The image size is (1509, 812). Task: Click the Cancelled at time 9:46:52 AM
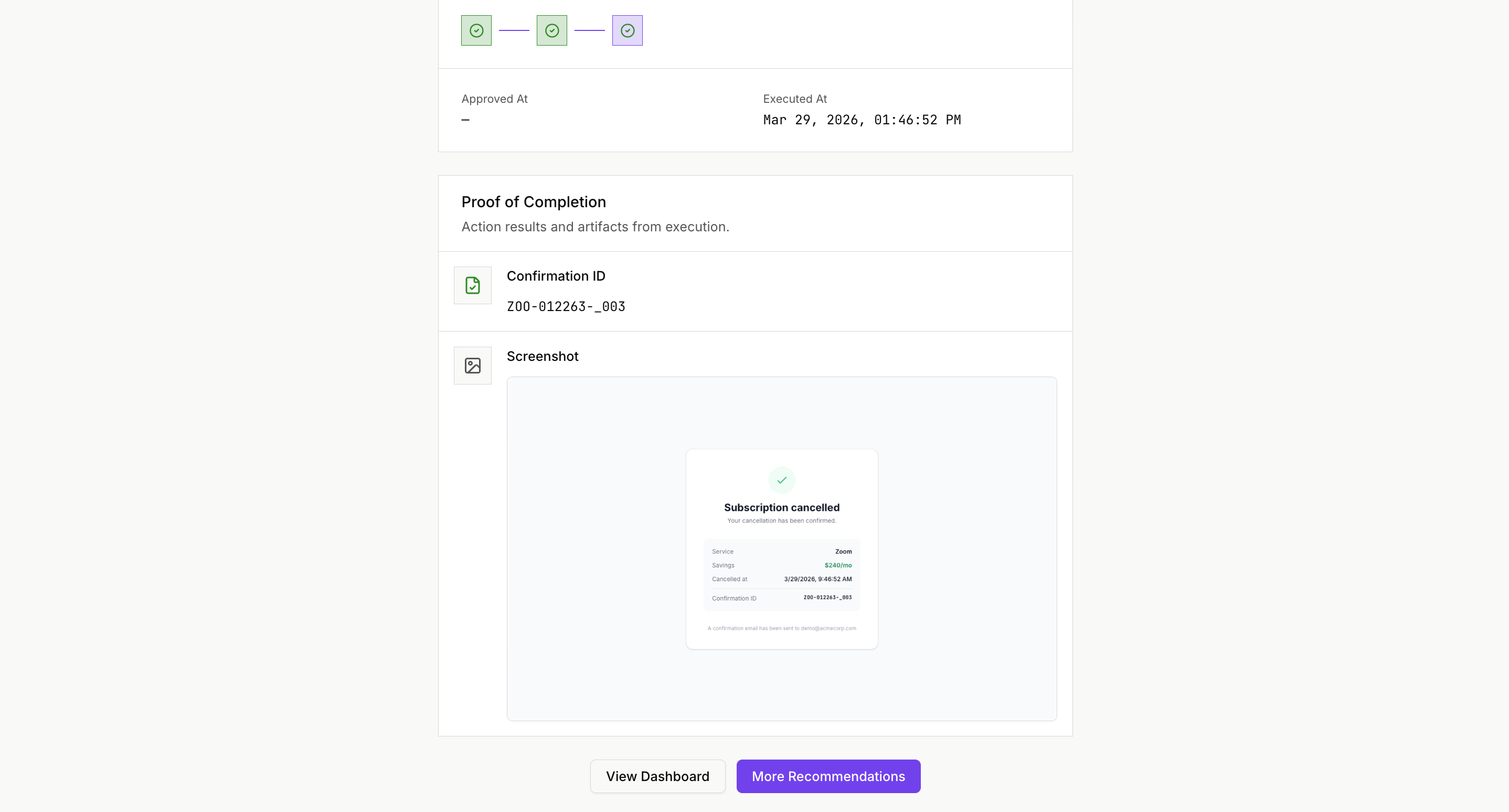point(818,579)
